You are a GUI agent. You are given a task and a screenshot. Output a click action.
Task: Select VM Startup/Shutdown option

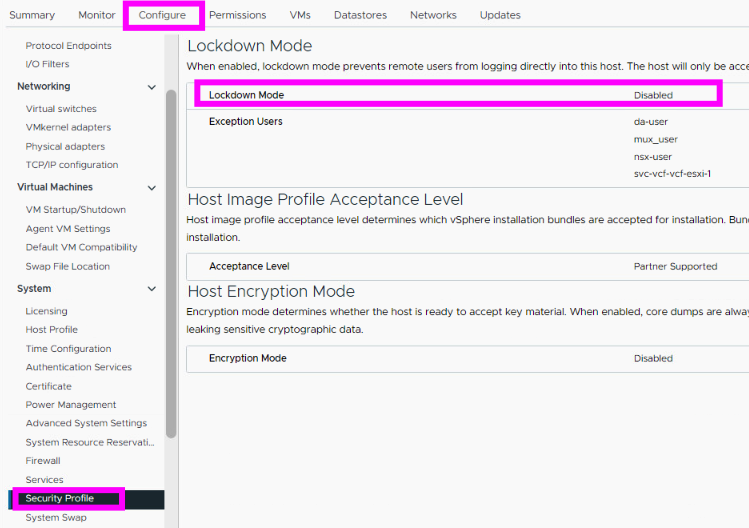pyautogui.click(x=75, y=210)
